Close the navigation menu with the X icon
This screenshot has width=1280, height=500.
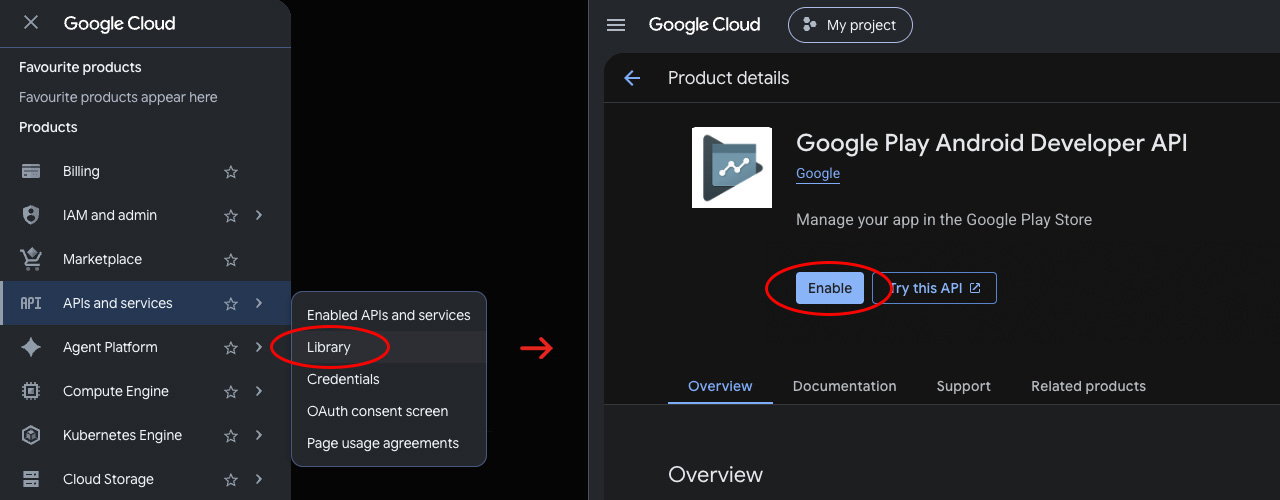click(x=31, y=22)
